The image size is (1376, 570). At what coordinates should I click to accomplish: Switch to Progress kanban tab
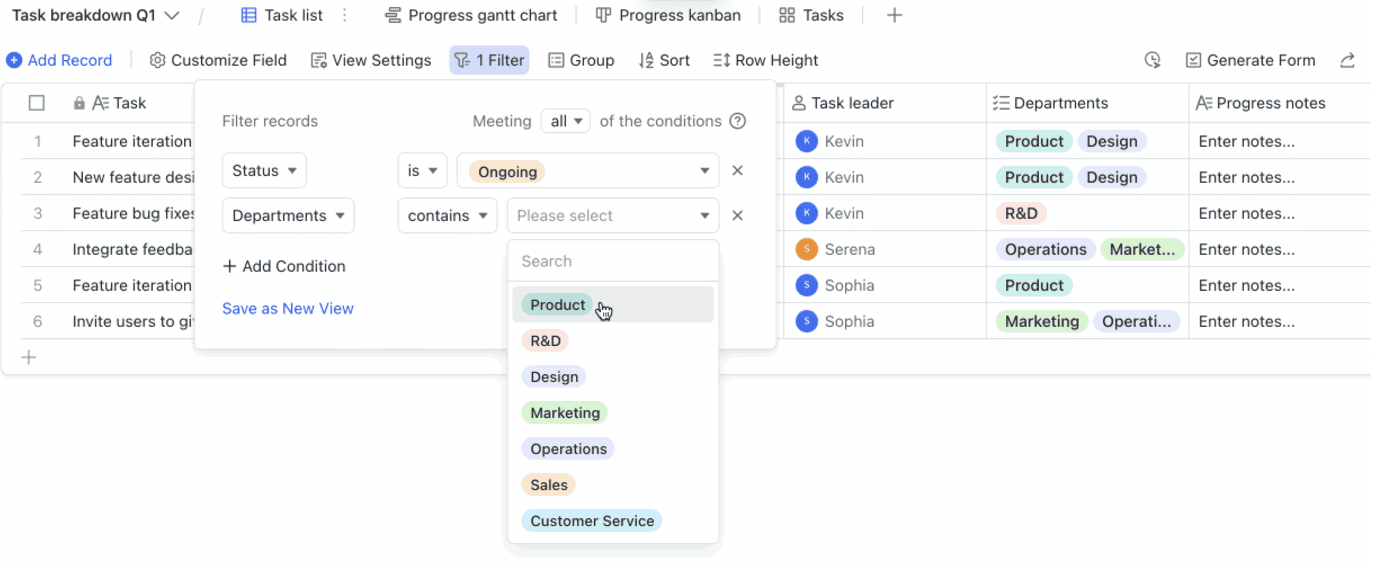tap(668, 16)
